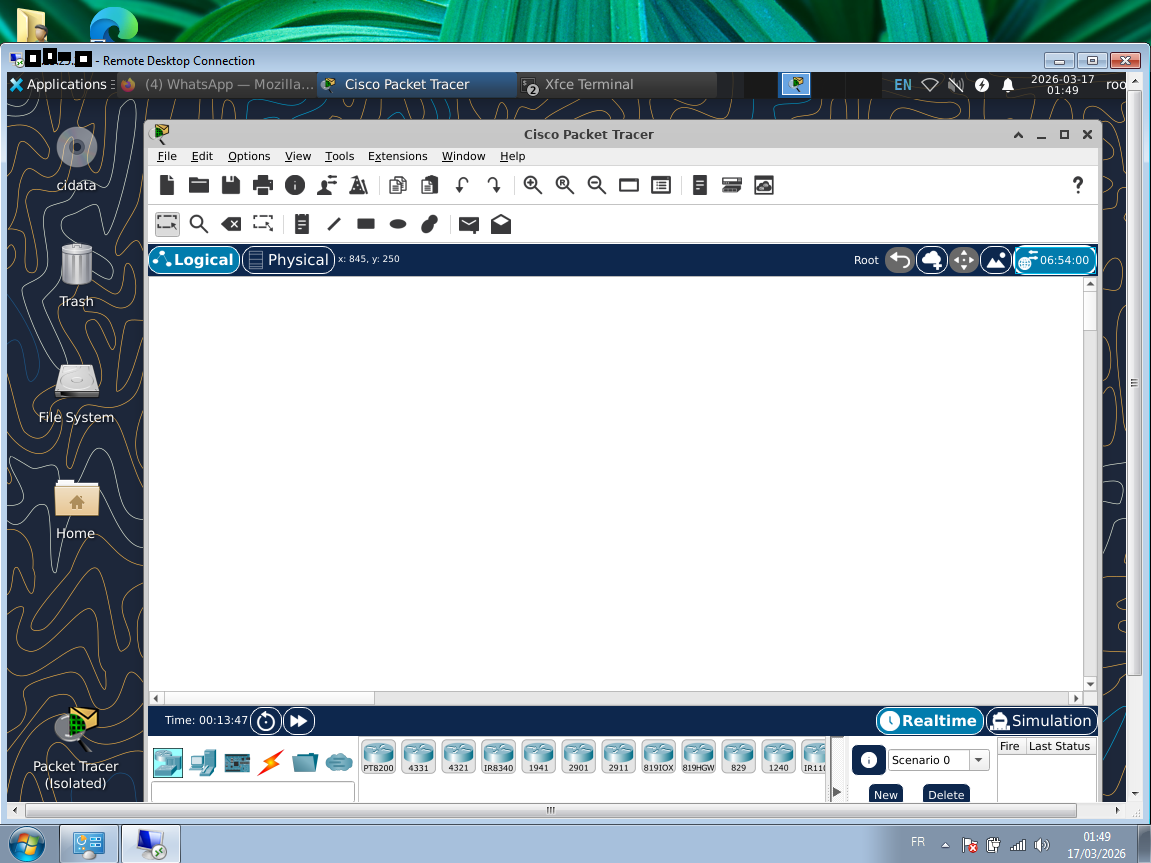Screen dimensions: 1151x863
Task: Switch to Realtime mode
Action: tap(928, 721)
